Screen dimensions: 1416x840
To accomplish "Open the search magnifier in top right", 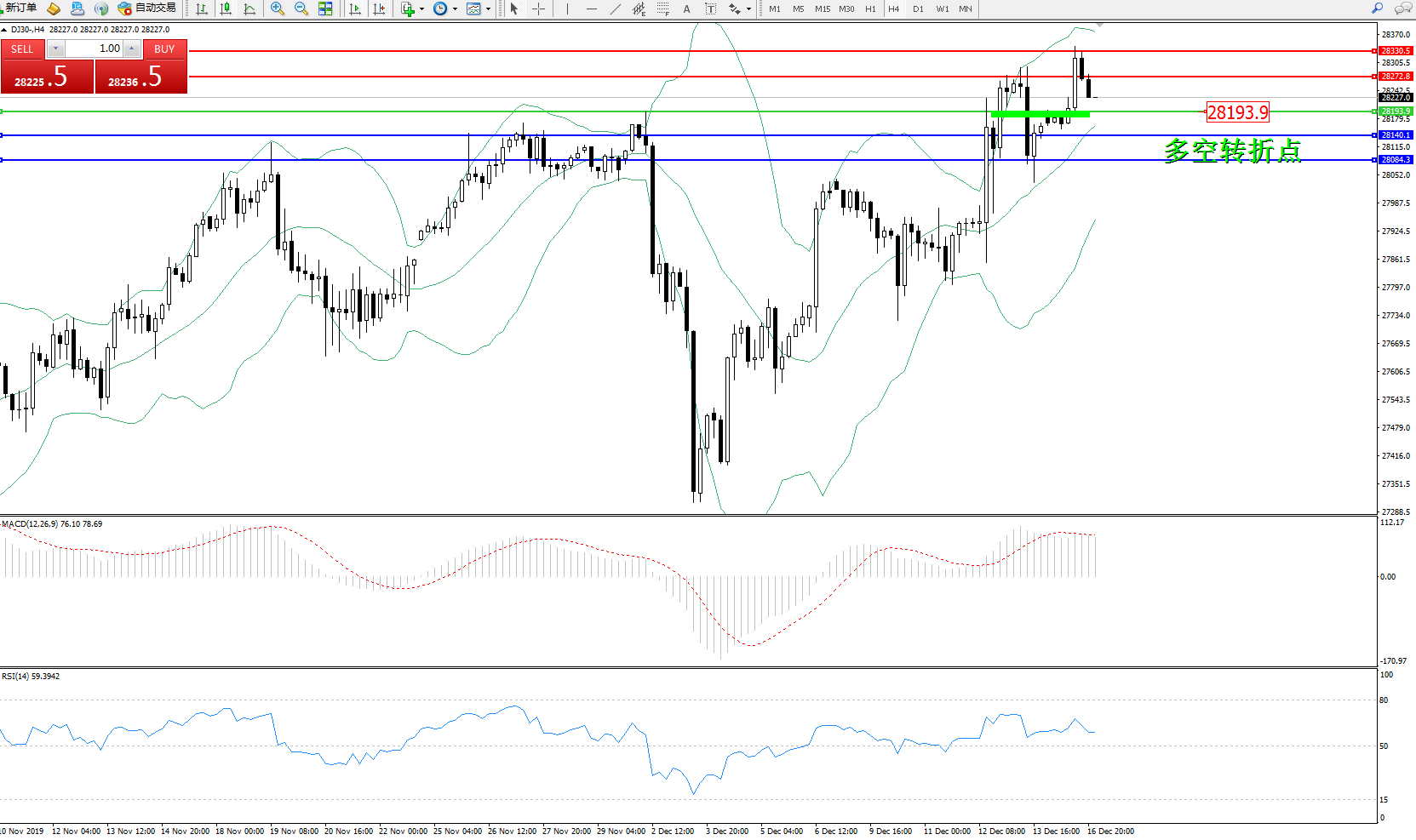I will tap(1377, 9).
